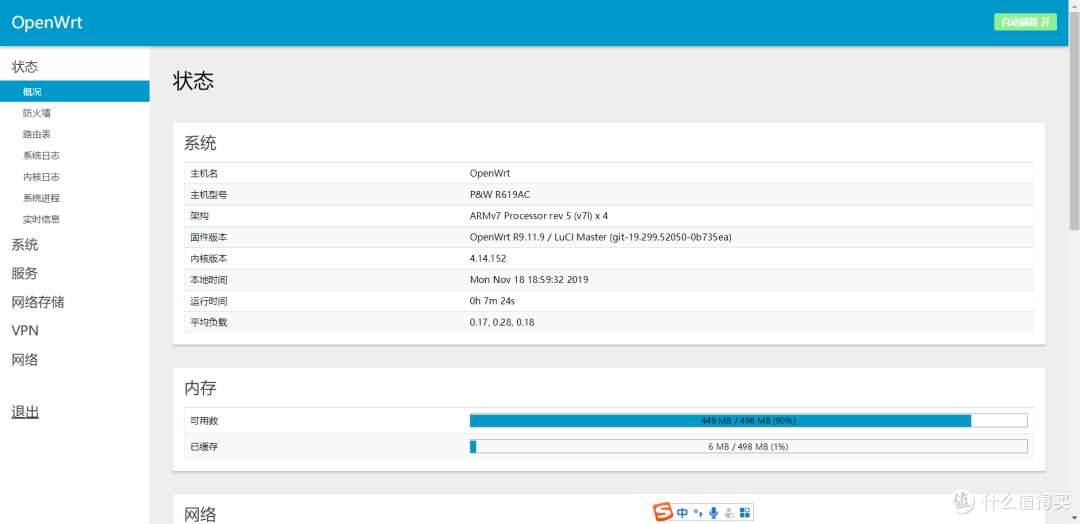Click the OpenWrt header logo link
This screenshot has height=524, width=1080.
click(x=46, y=23)
